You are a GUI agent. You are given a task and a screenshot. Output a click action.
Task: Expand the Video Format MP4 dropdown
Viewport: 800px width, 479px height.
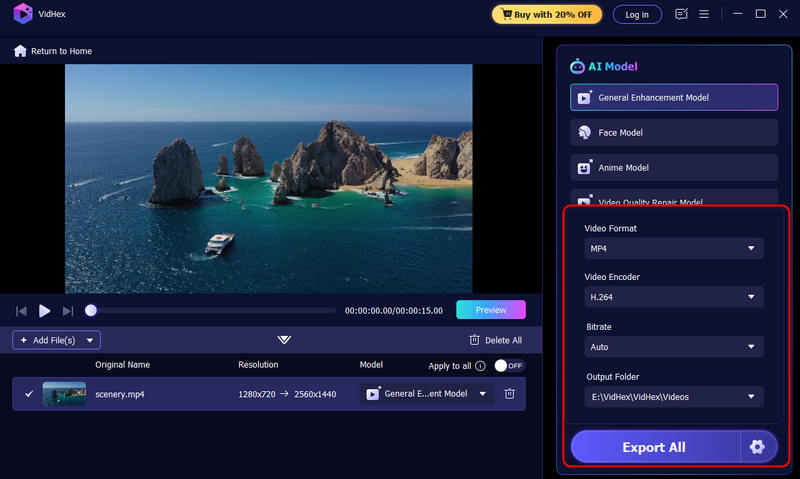tap(673, 248)
